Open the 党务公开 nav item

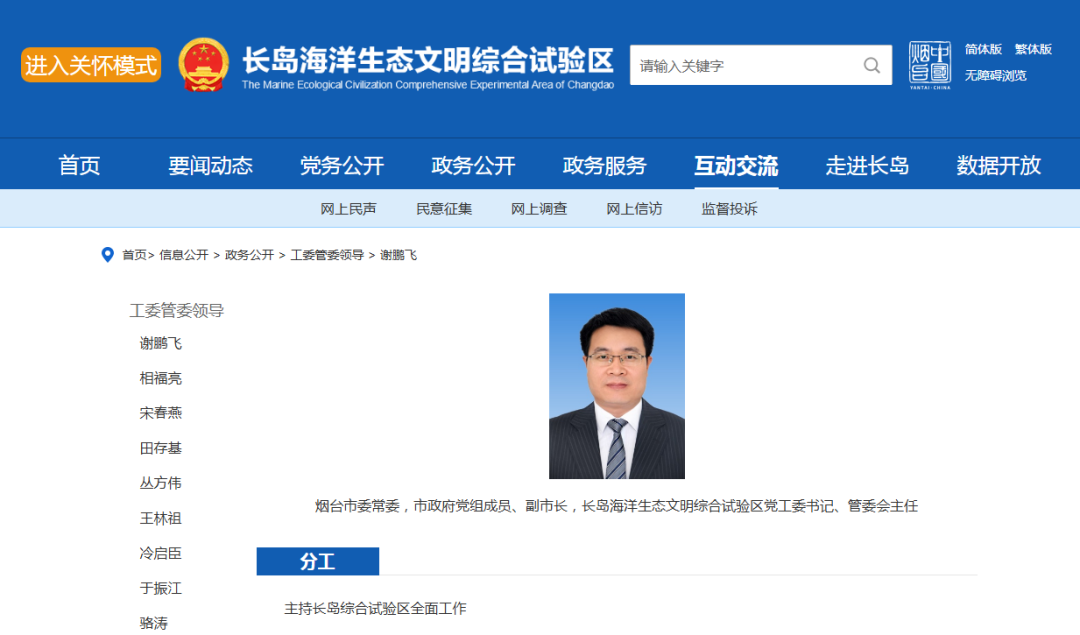coord(342,165)
